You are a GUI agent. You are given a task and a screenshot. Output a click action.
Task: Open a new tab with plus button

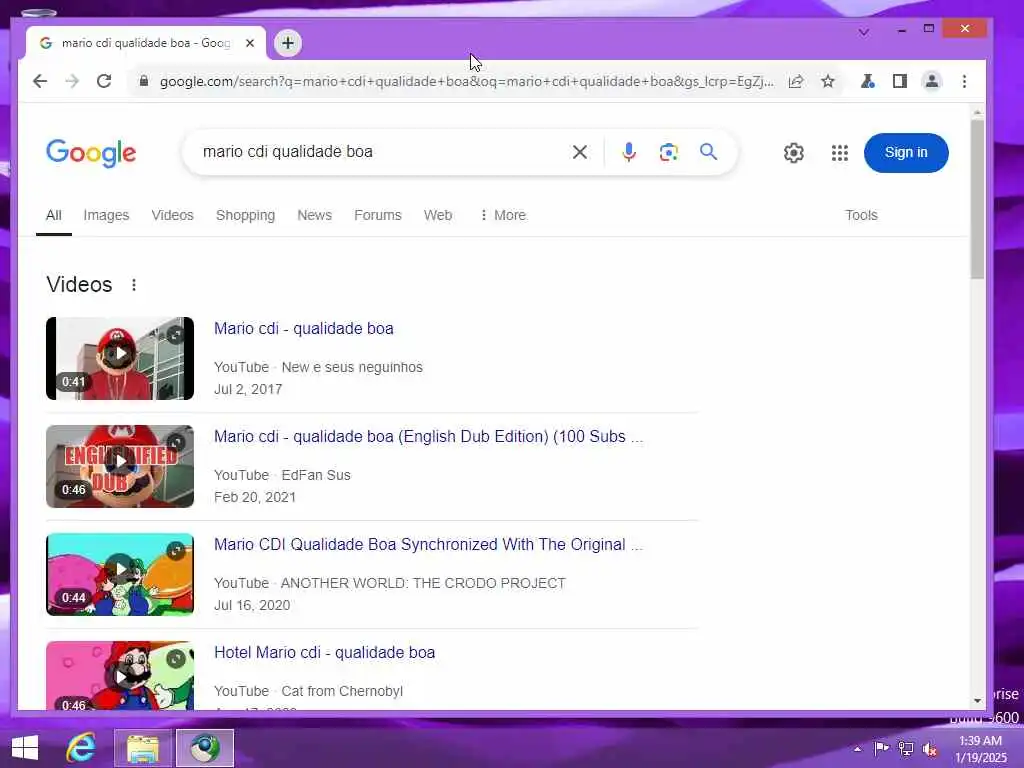coord(288,43)
